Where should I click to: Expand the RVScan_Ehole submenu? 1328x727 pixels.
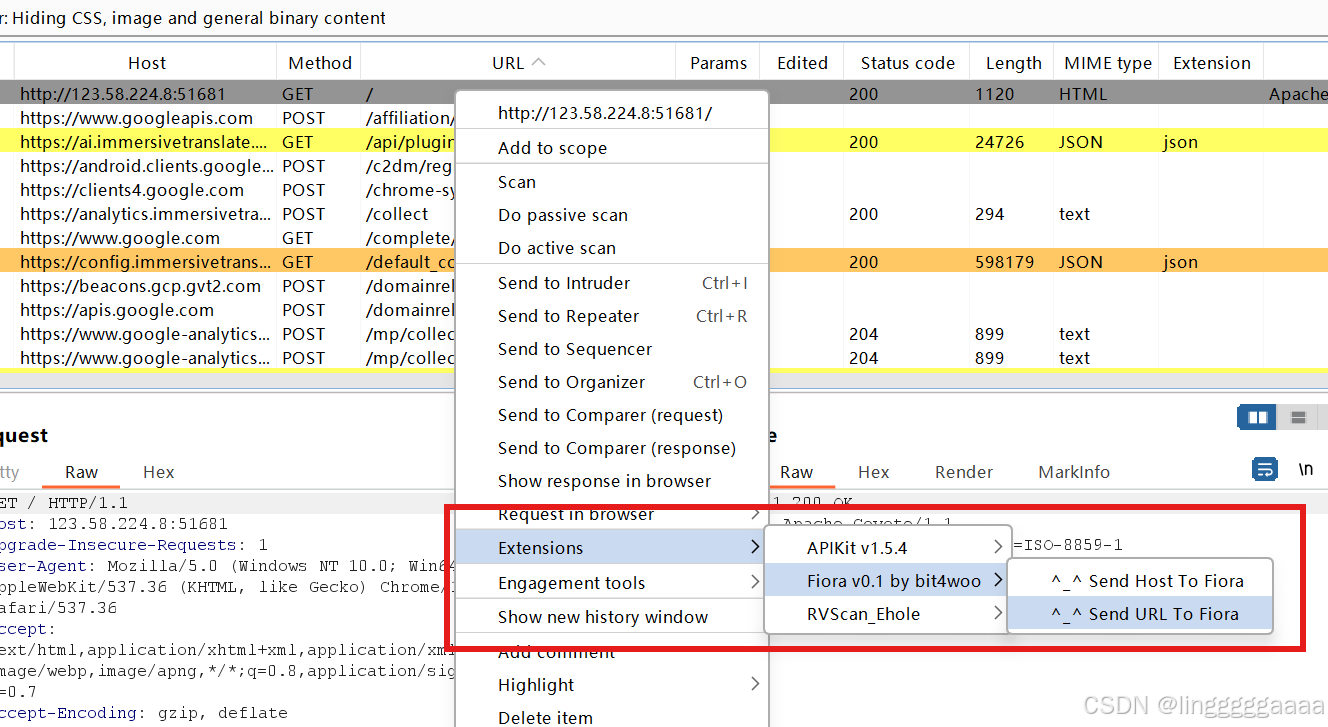(x=885, y=614)
